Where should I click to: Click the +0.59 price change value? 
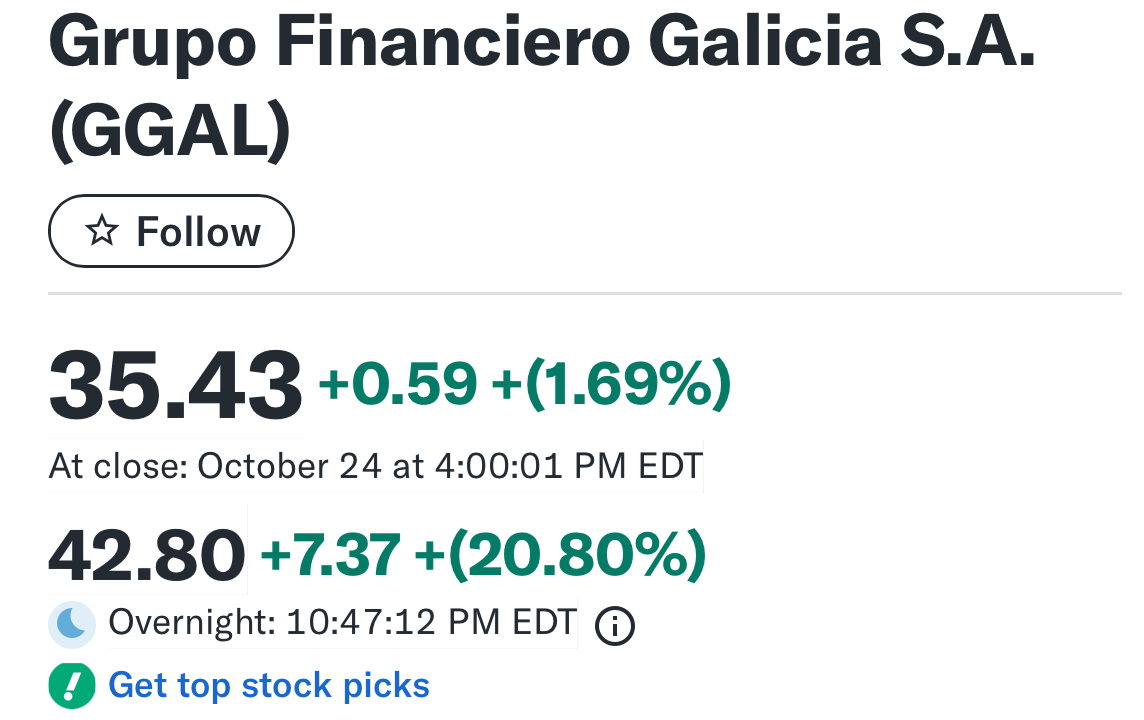click(398, 385)
